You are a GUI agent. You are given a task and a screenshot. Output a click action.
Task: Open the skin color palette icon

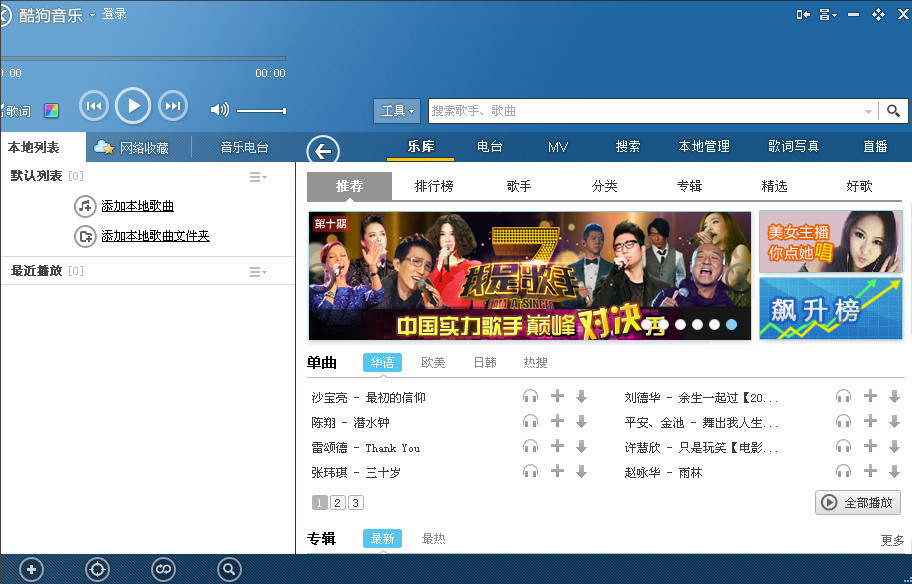click(52, 111)
